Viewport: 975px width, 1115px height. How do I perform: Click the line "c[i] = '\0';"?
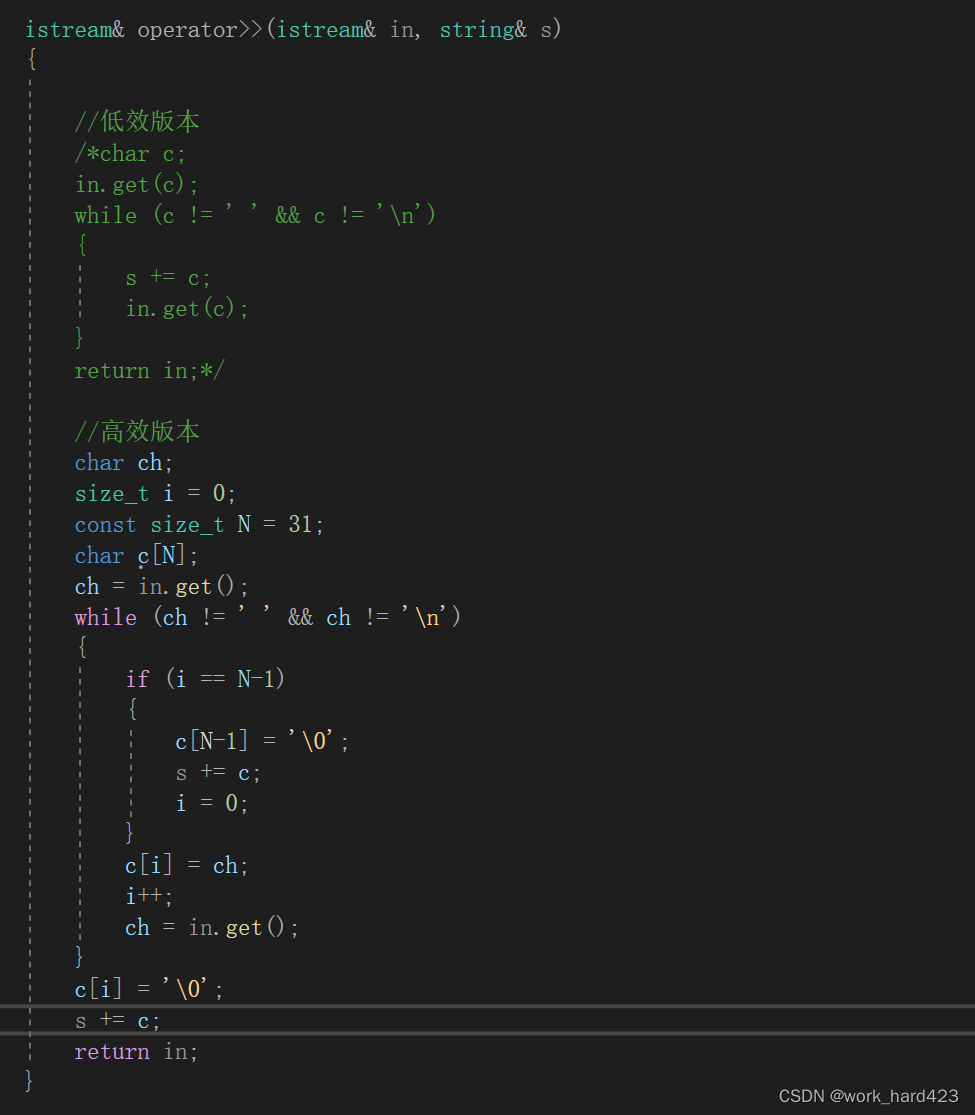click(x=149, y=989)
